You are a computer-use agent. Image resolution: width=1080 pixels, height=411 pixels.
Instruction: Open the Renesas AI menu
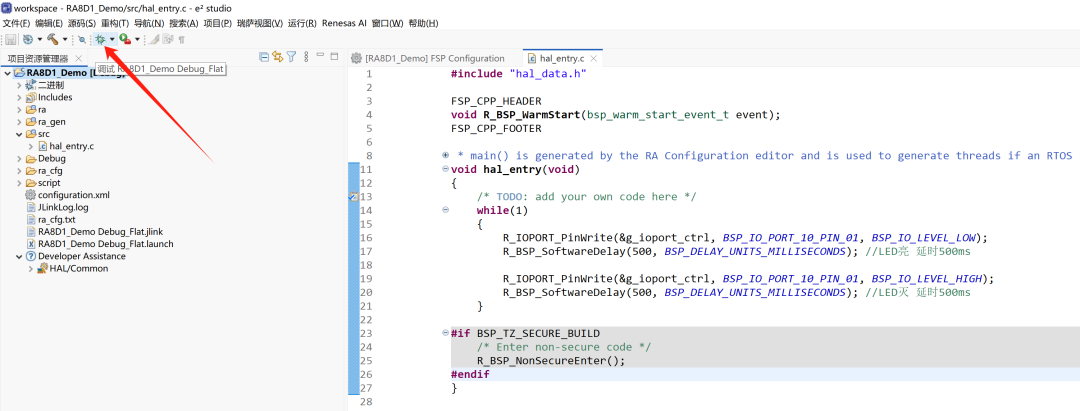tap(344, 23)
